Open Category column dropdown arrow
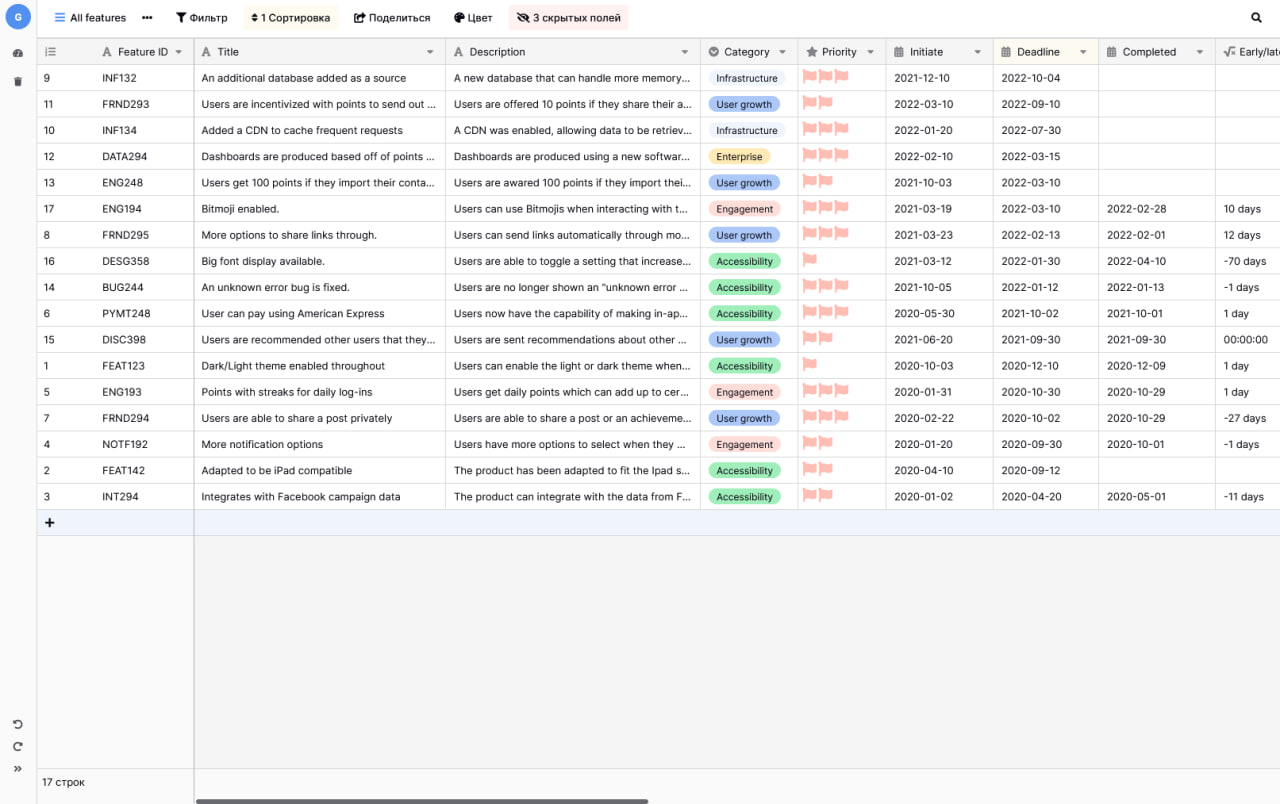 click(782, 52)
